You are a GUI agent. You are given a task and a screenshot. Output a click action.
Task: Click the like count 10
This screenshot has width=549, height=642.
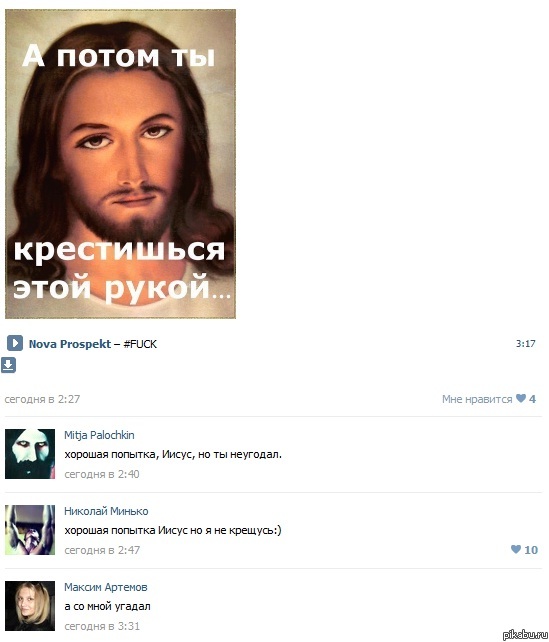tap(531, 550)
